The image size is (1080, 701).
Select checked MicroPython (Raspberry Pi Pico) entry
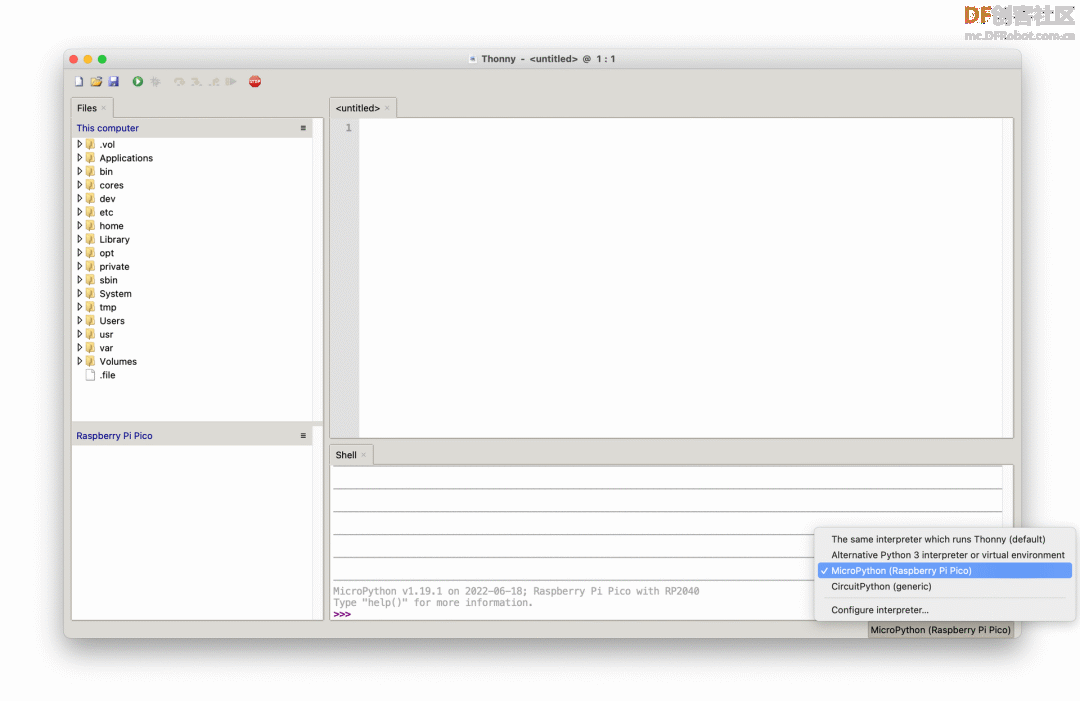coord(944,571)
